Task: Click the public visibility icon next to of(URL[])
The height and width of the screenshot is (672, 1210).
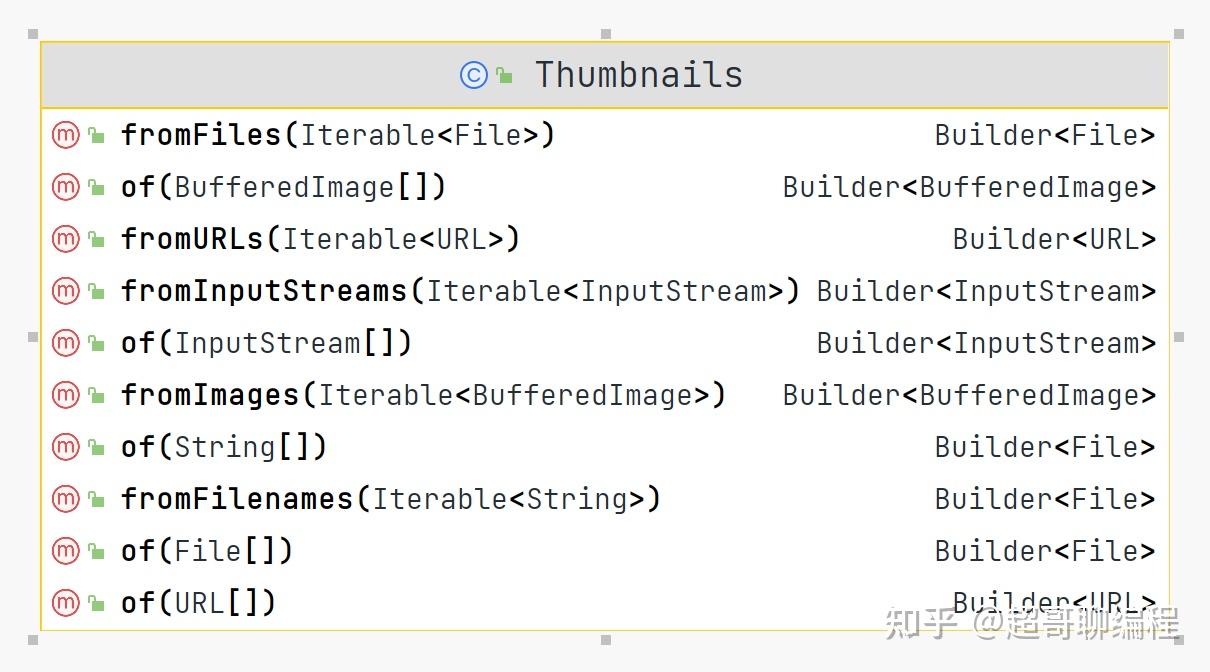Action: pyautogui.click(x=96, y=603)
